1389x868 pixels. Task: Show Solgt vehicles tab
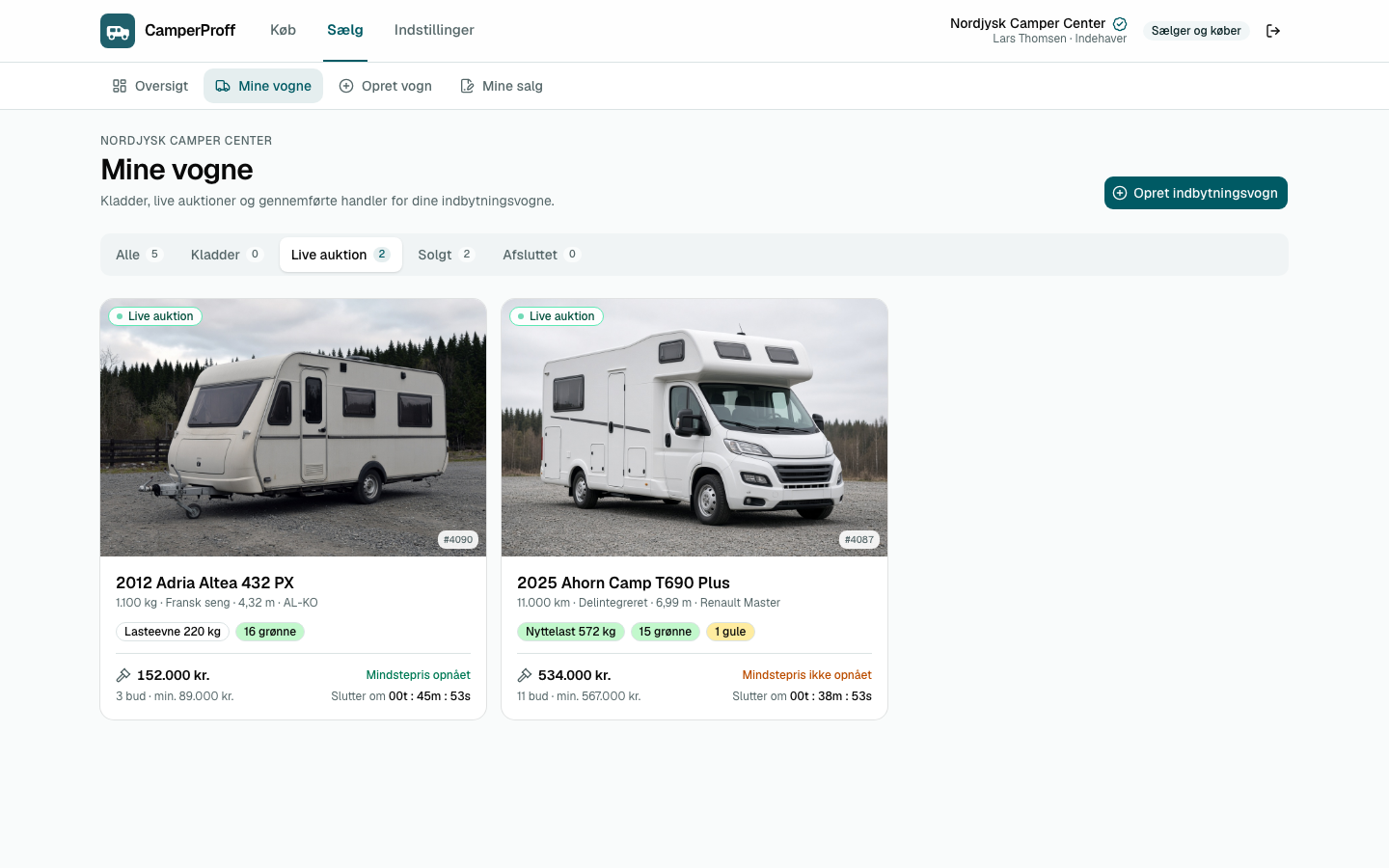(446, 255)
